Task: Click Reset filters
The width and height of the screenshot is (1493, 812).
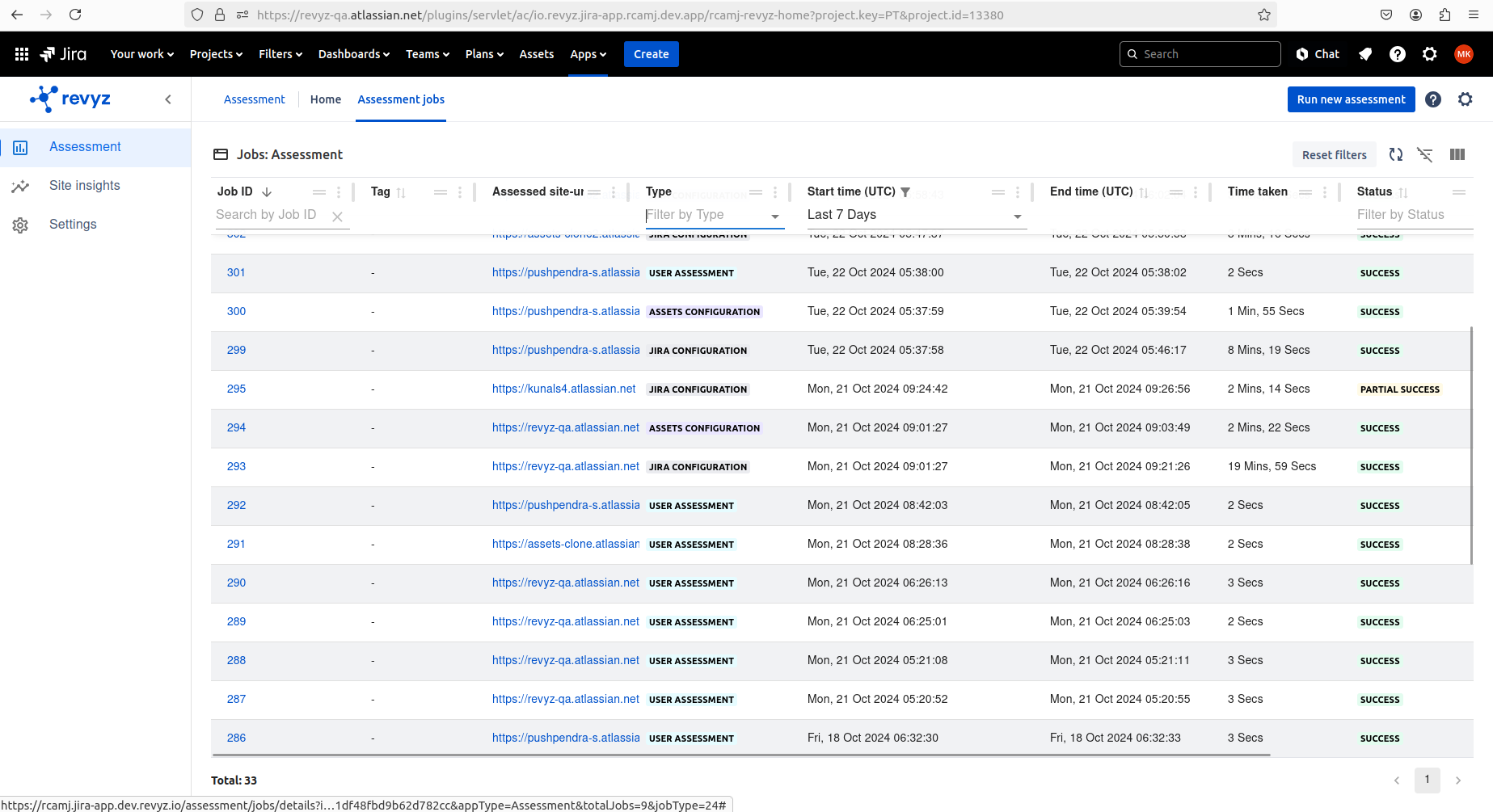Action: (x=1335, y=154)
